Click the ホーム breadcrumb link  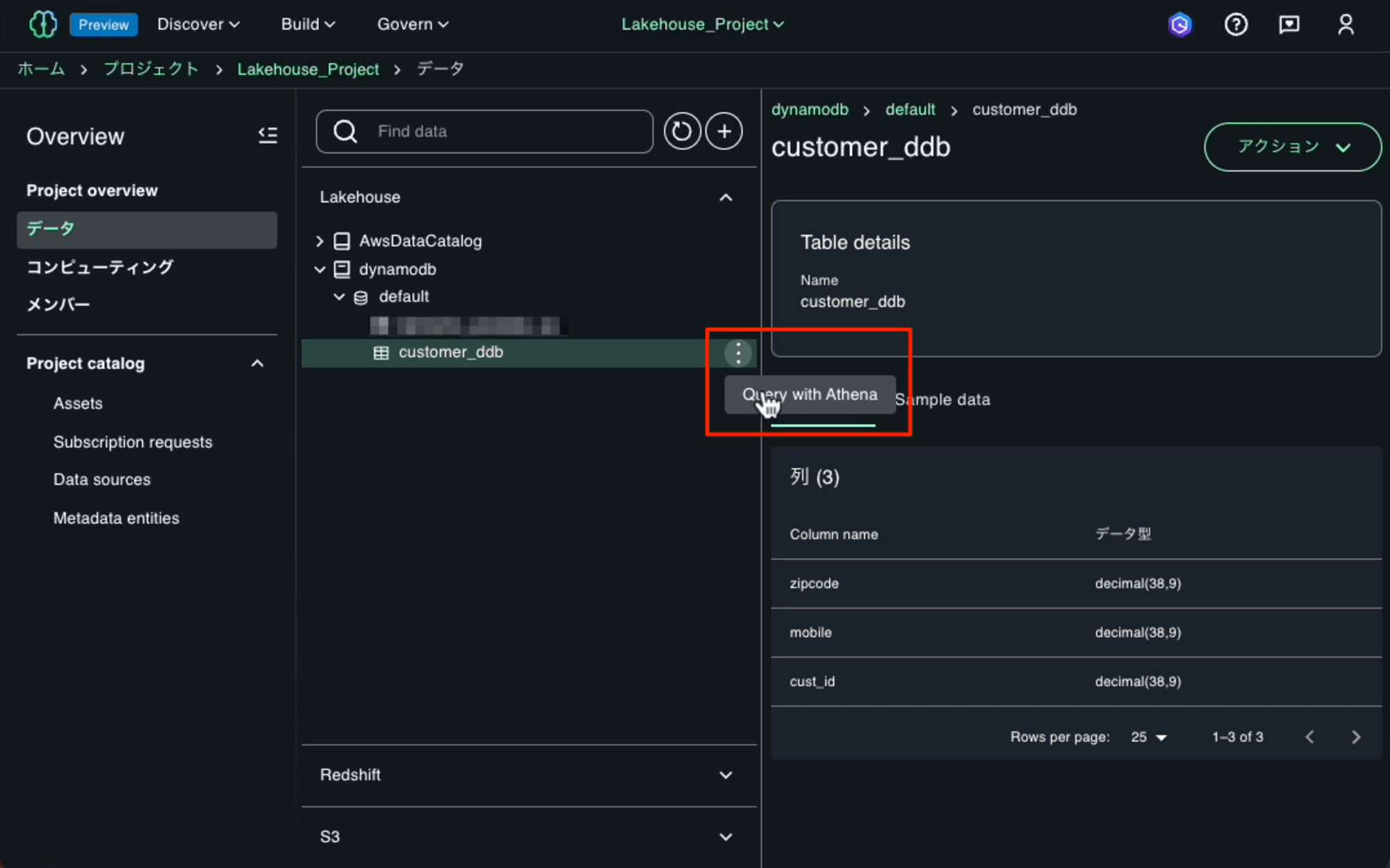pyautogui.click(x=41, y=69)
